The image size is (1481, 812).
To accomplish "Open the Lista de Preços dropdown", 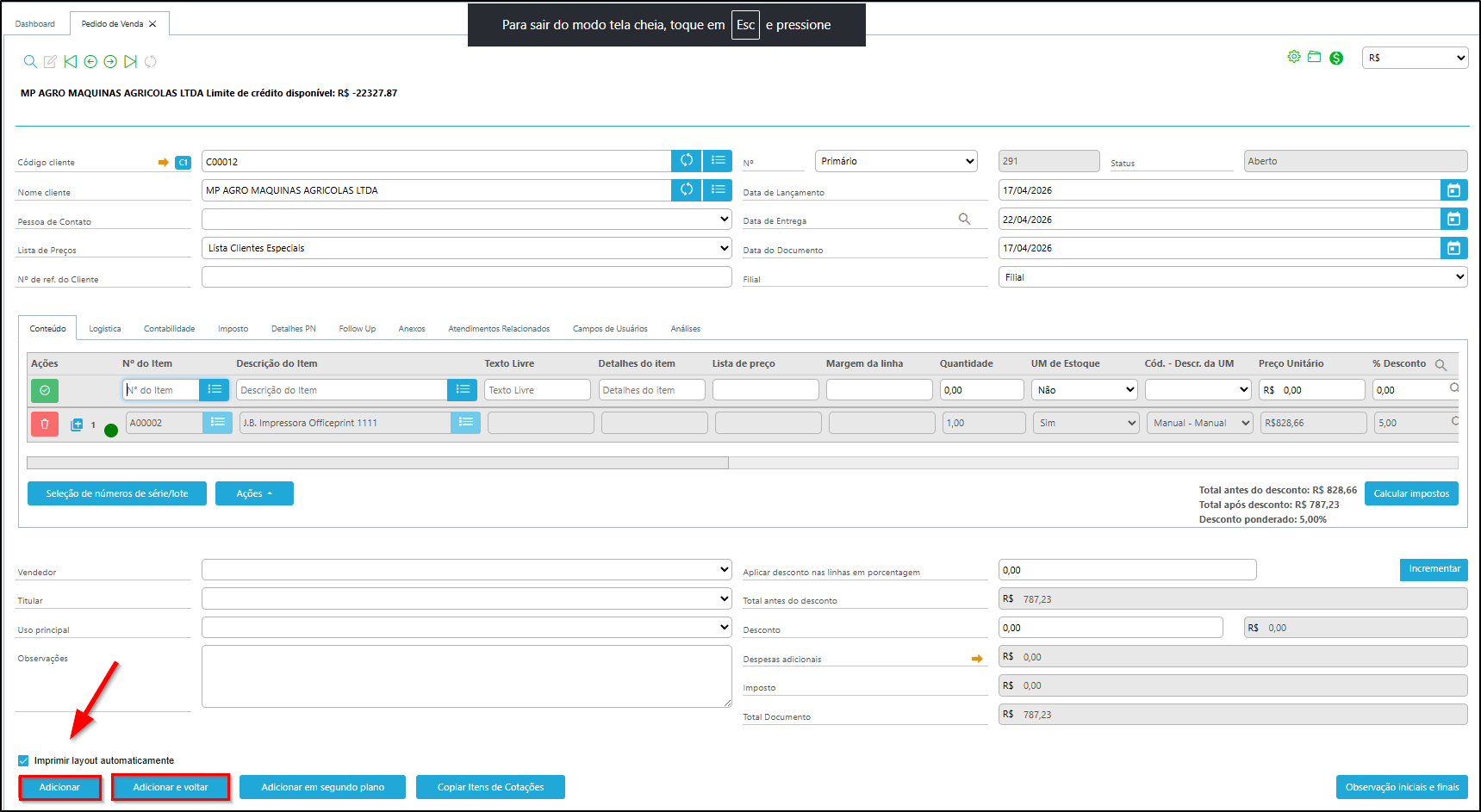I will [466, 248].
